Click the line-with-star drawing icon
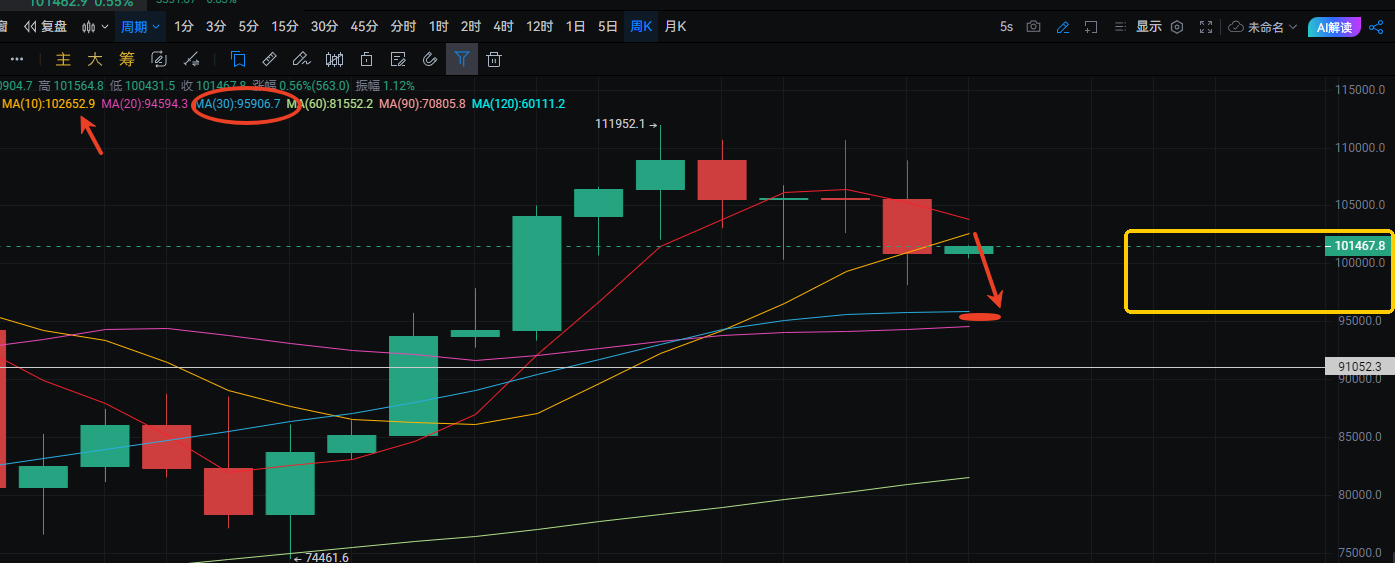The image size is (1395, 563). [x=192, y=59]
